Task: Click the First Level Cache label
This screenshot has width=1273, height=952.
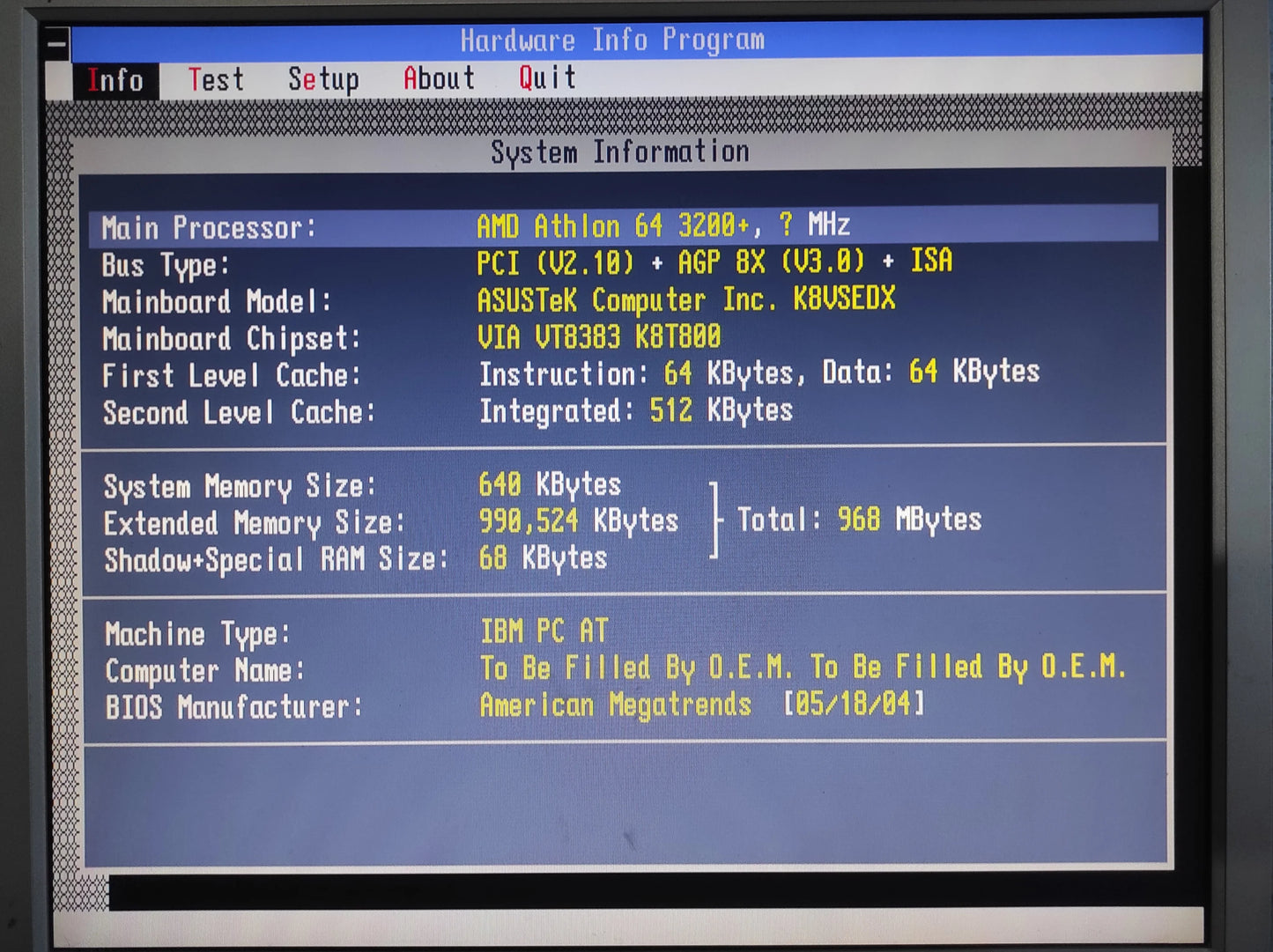Action: (232, 376)
